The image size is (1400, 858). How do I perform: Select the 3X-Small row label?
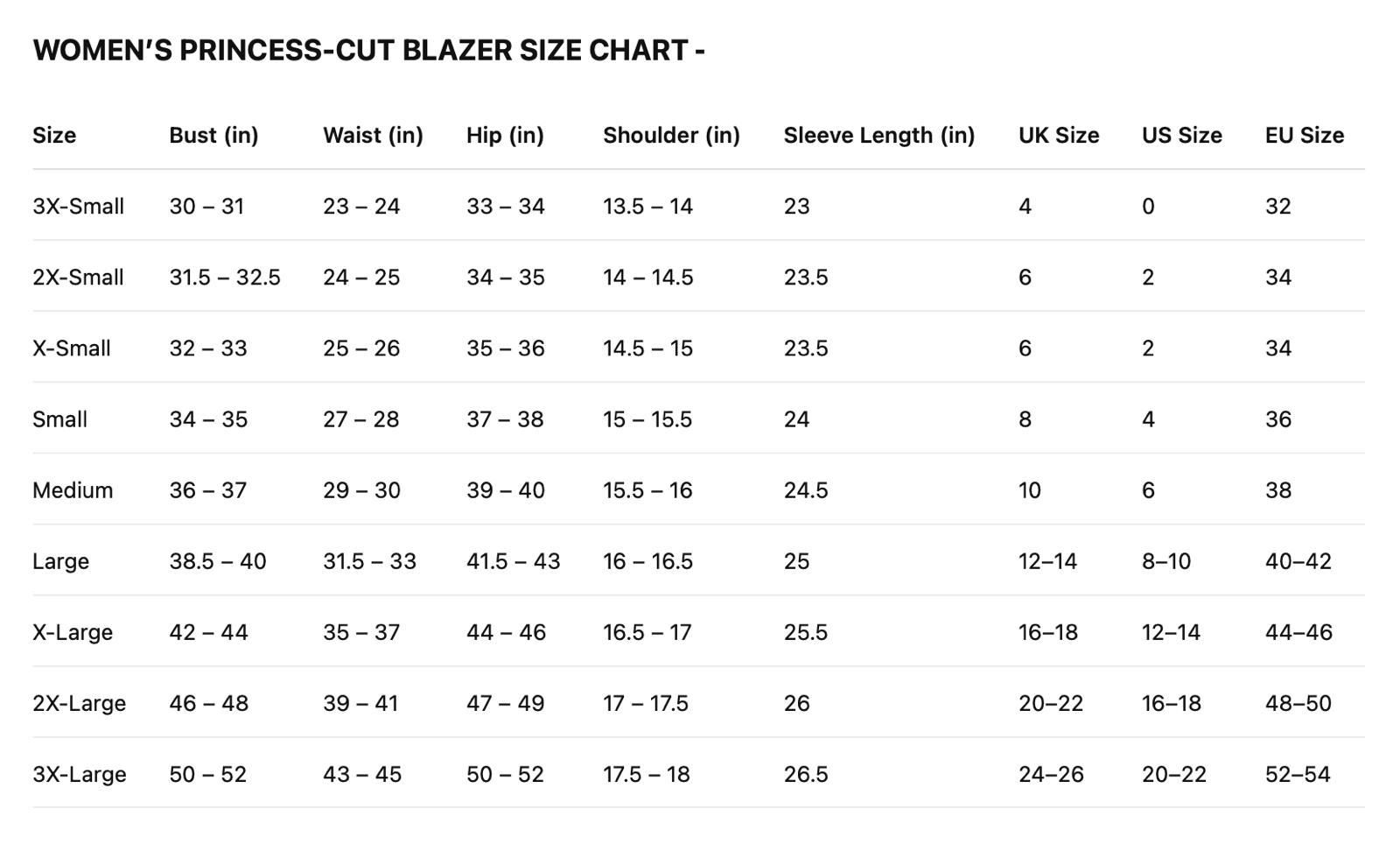[78, 207]
